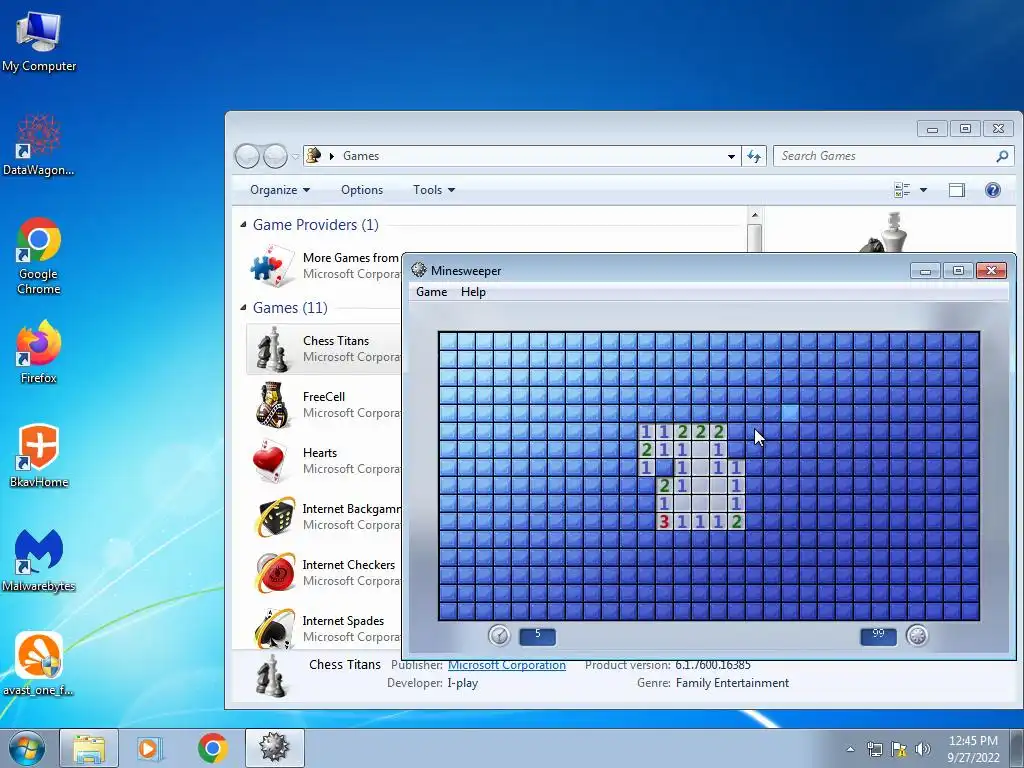Image resolution: width=1024 pixels, height=768 pixels.
Task: Toggle the preview pane in Games window
Action: pos(957,190)
